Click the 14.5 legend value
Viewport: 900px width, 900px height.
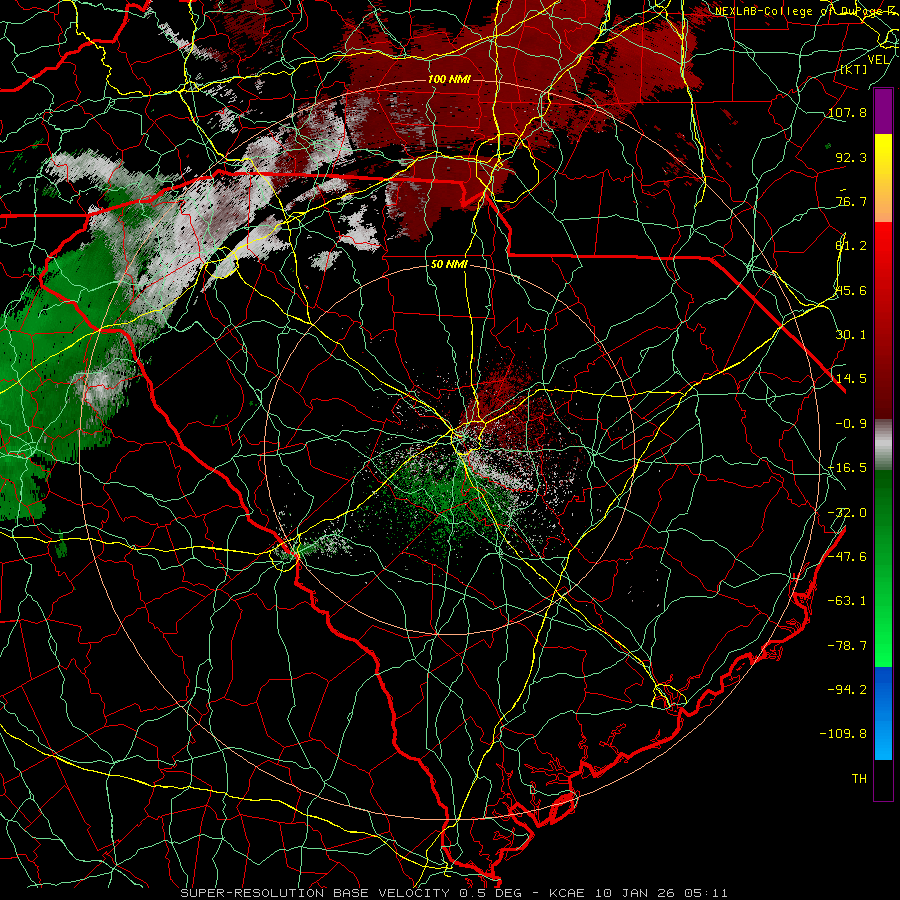pos(851,379)
